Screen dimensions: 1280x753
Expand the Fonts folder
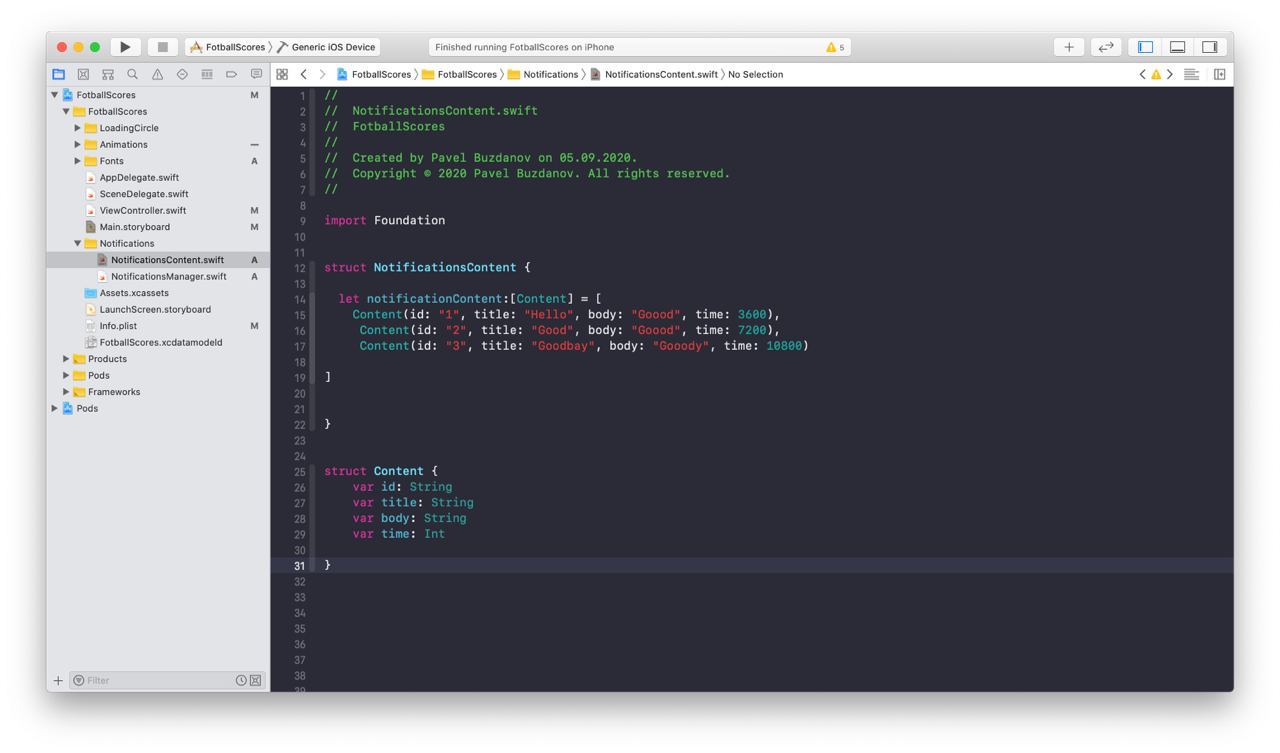[78, 161]
